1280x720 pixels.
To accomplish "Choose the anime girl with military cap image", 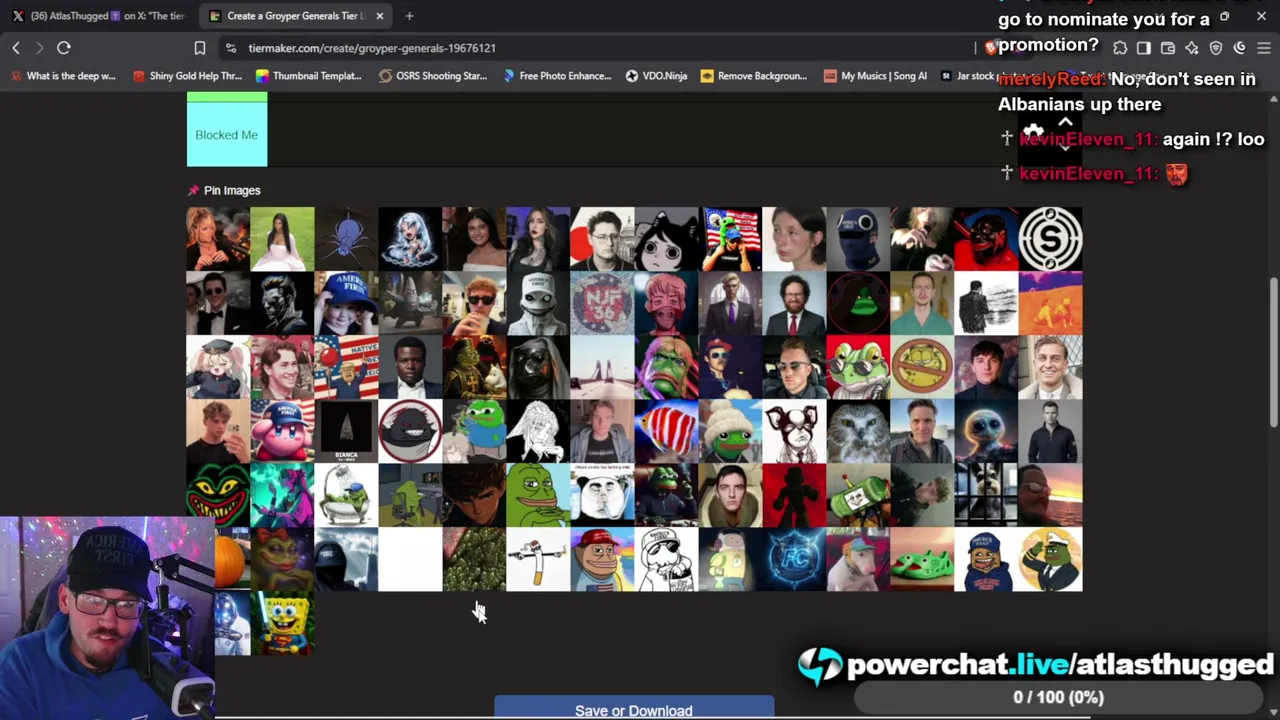I will pos(218,367).
